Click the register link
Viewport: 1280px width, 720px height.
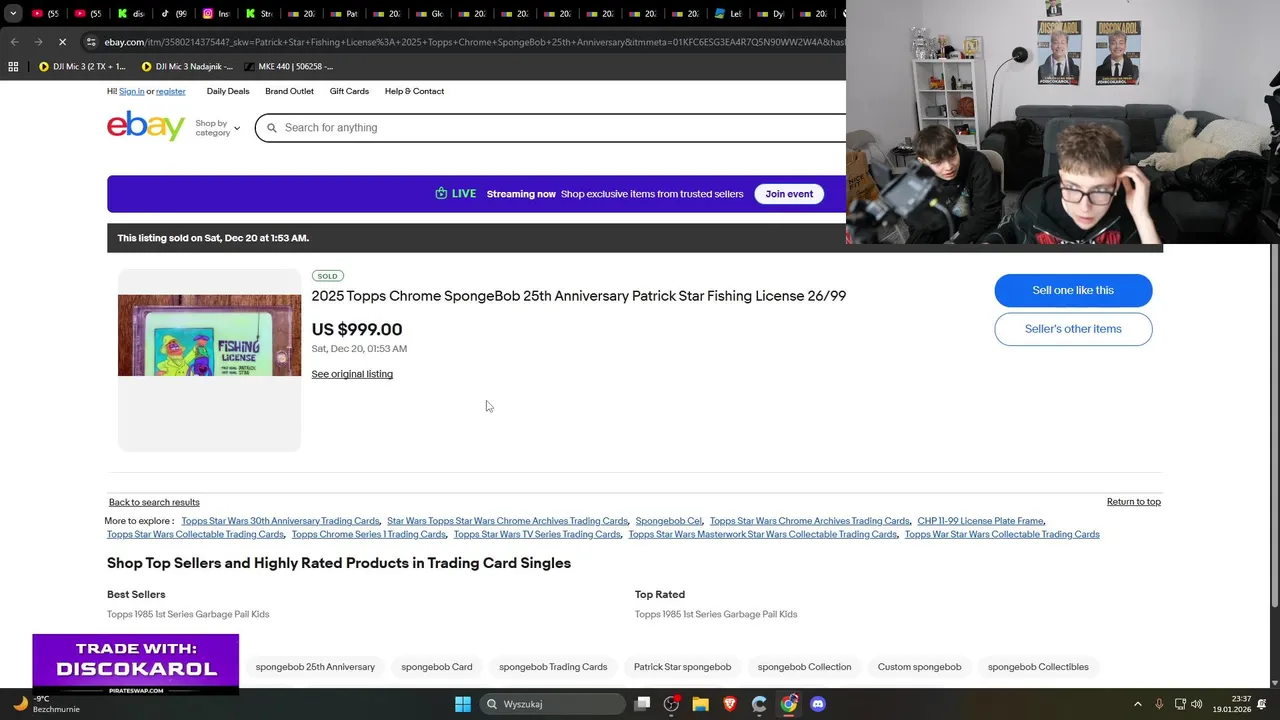[170, 91]
